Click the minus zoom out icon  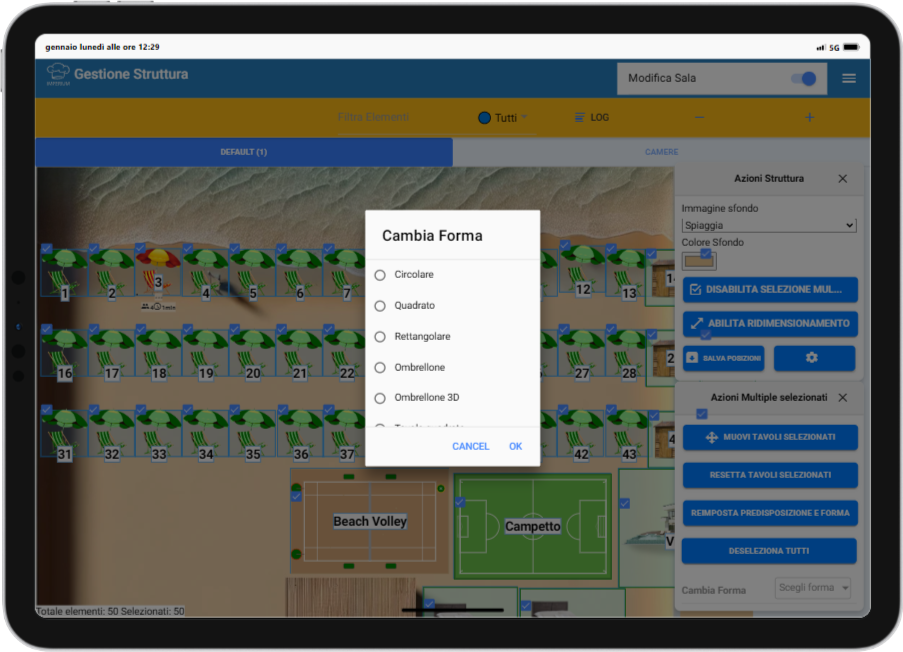[699, 118]
